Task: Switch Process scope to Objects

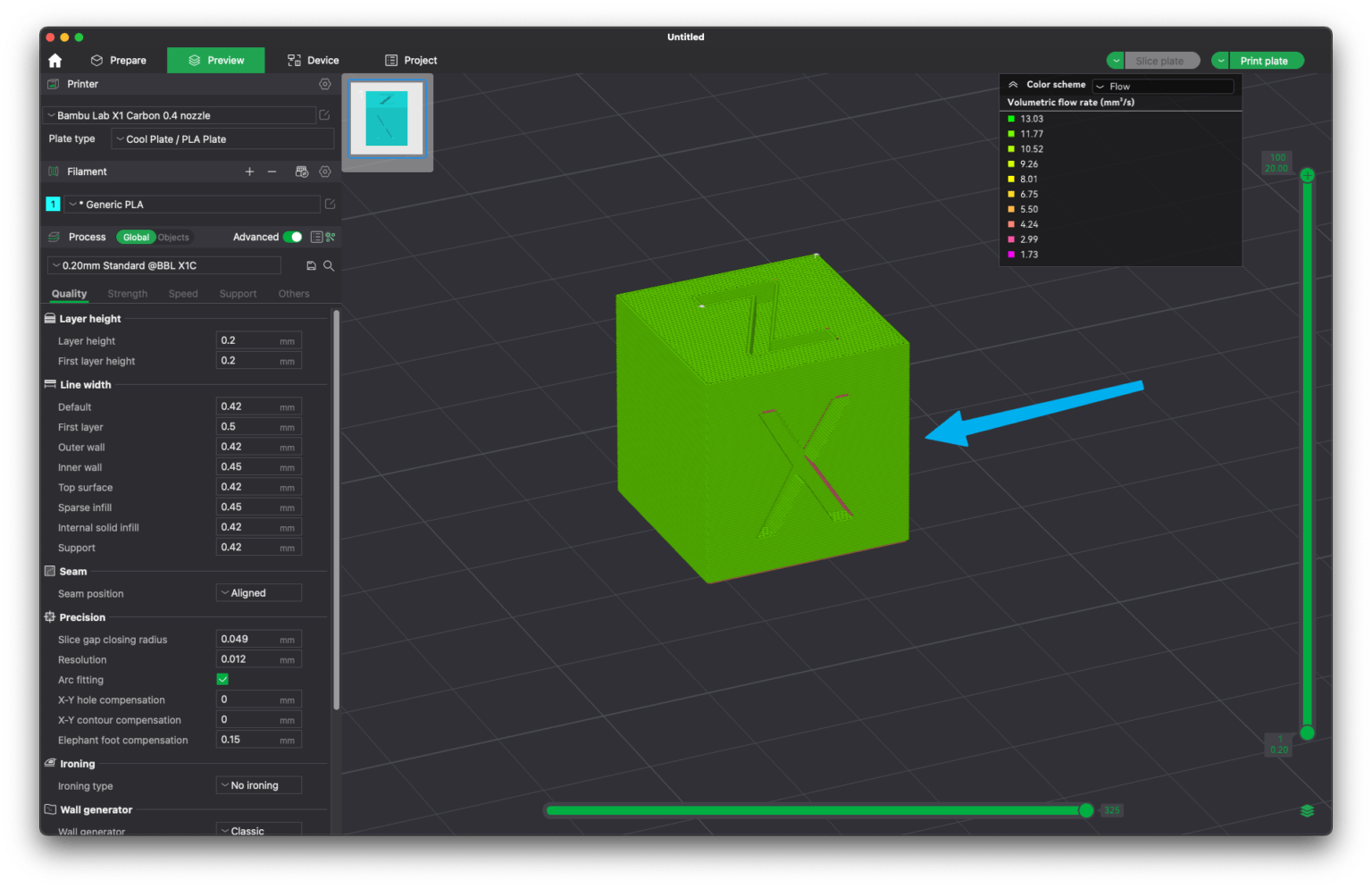Action: coord(174,237)
